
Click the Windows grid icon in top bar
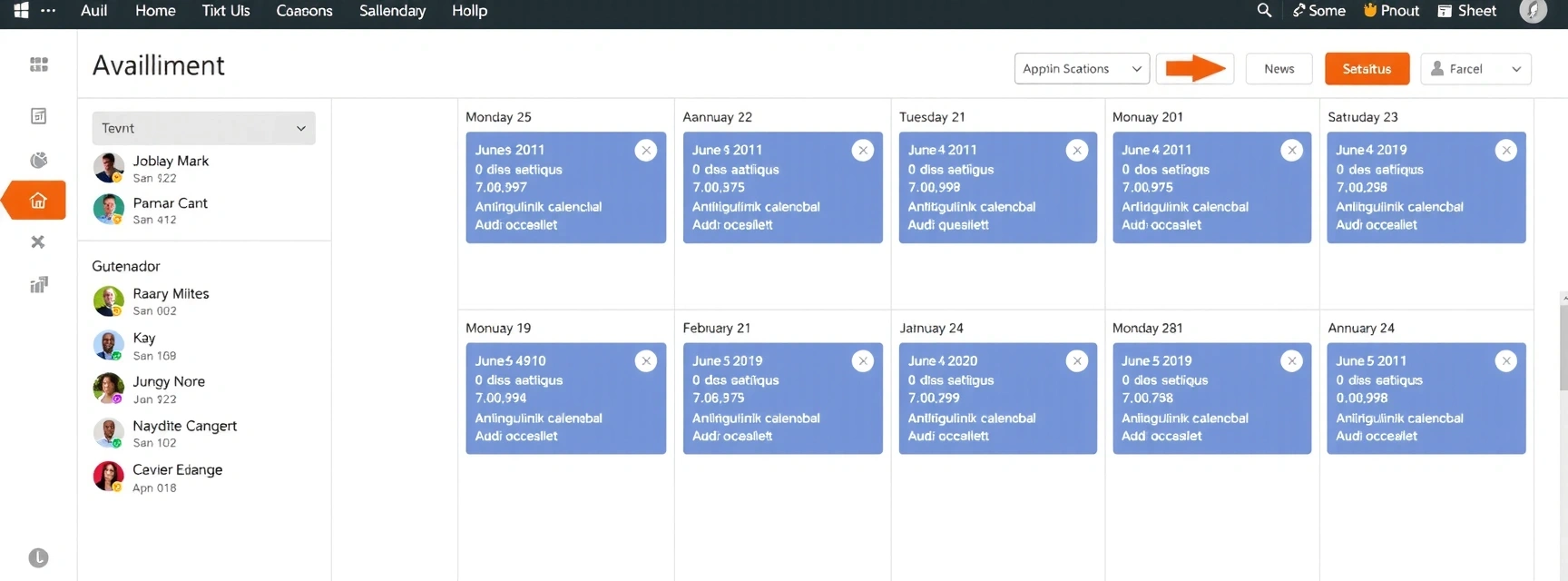pyautogui.click(x=21, y=11)
